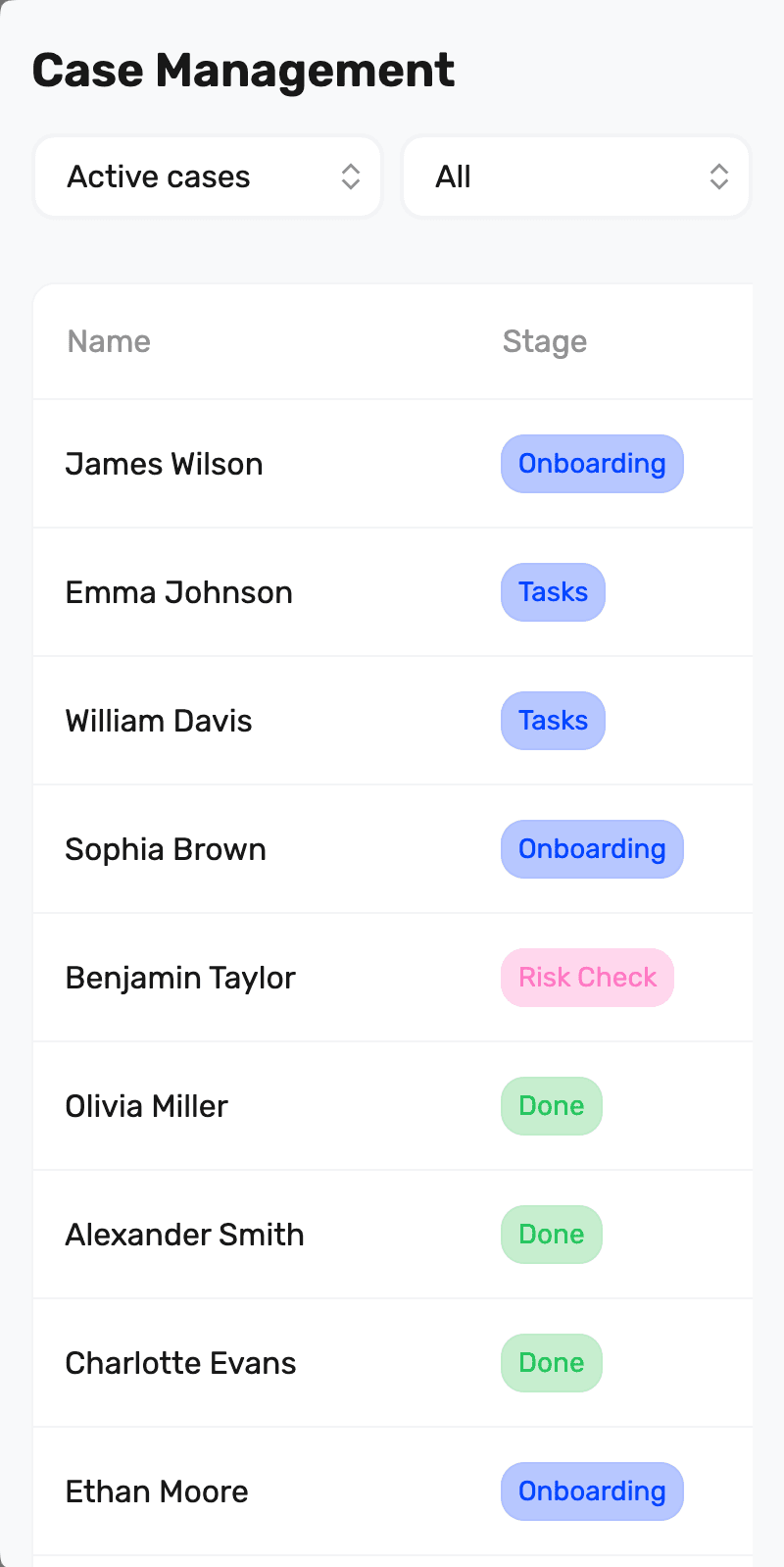
Task: Click Emma Johnson's Tasks stage badge
Action: (553, 592)
